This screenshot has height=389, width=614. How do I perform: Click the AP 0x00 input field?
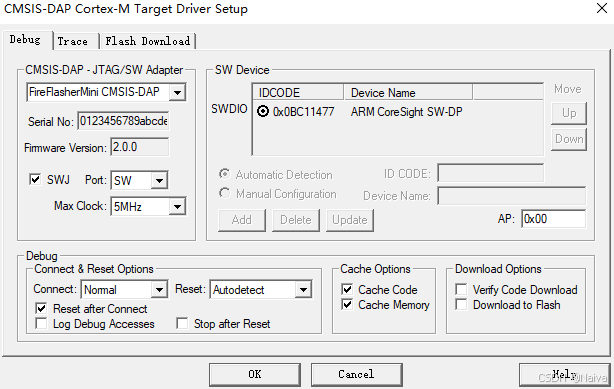pos(554,219)
